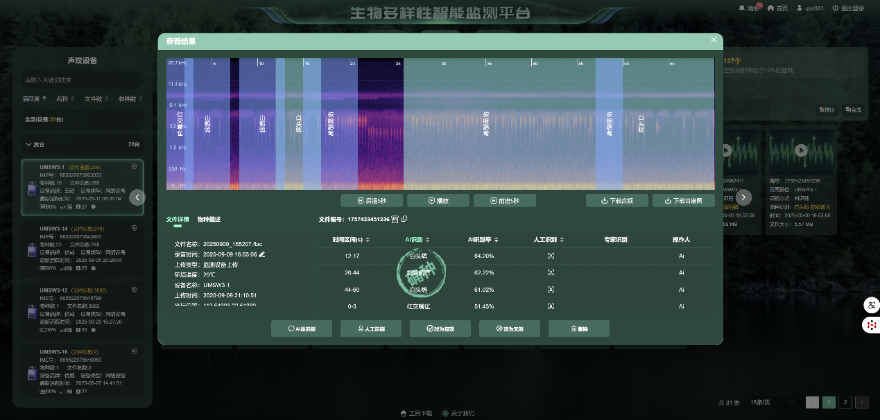Click the edit pencil beside recording time

[x=262, y=255]
